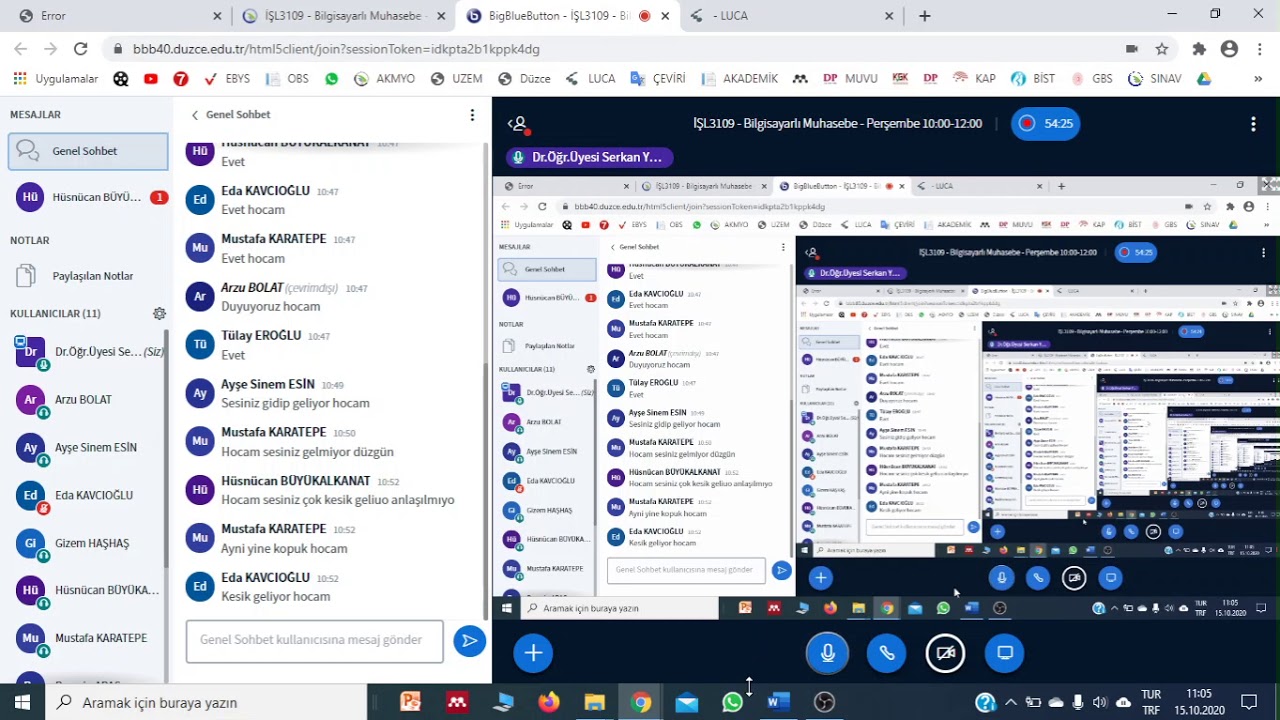Click presenter Dr.Öğr.Üyesi Serkan Y... talking indicator

tap(589, 157)
